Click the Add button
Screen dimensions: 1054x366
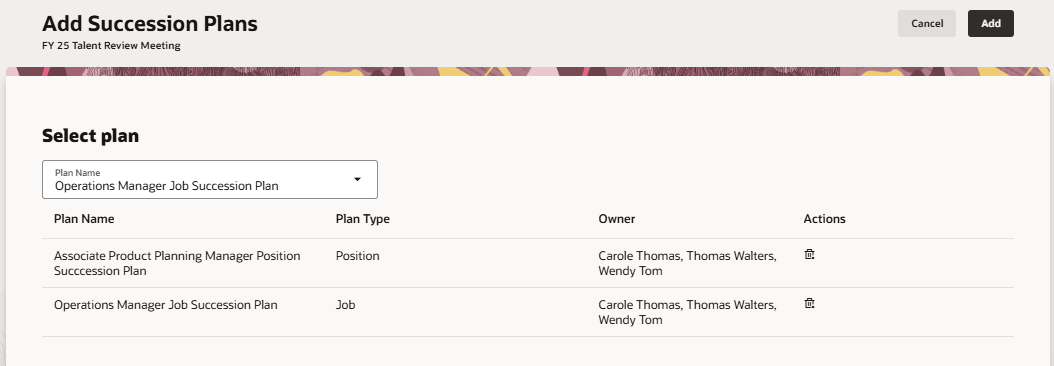[x=991, y=24]
